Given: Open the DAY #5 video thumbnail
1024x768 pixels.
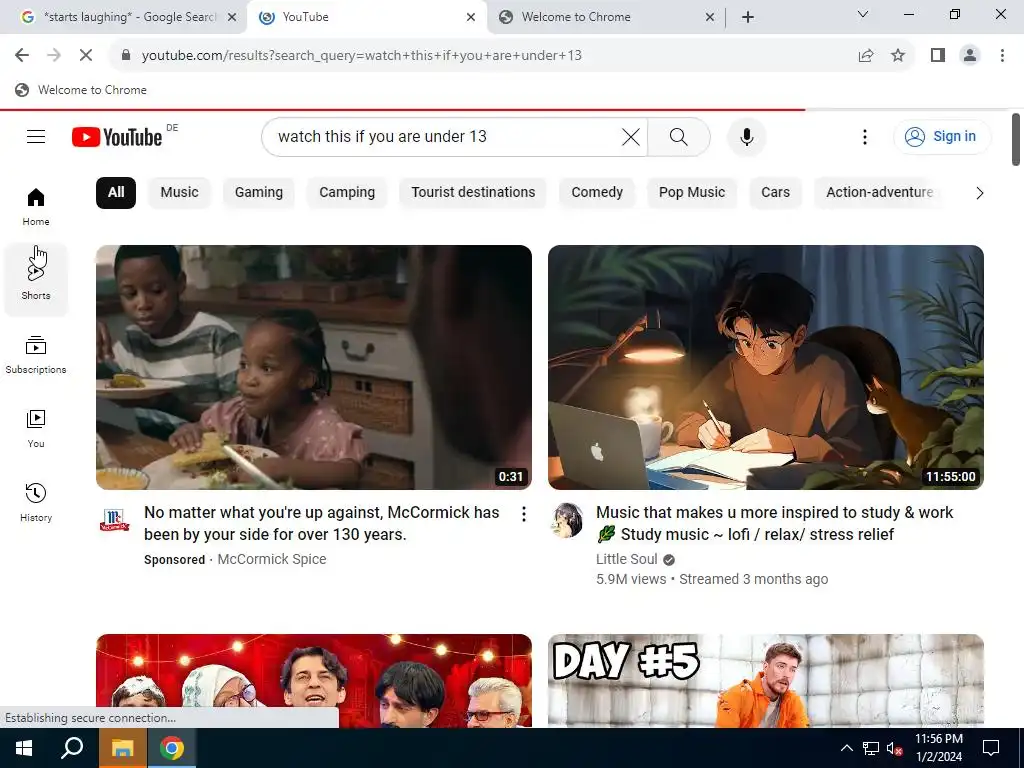Looking at the screenshot, I should pyautogui.click(x=765, y=680).
